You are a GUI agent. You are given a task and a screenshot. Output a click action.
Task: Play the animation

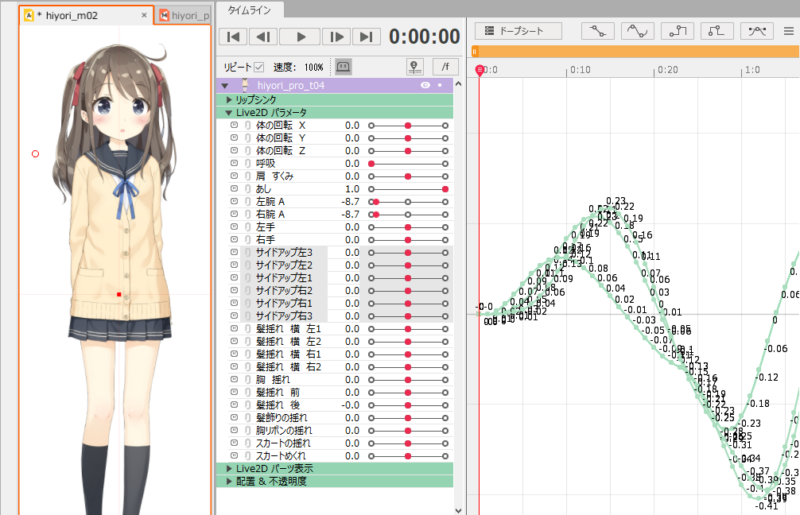pos(301,37)
